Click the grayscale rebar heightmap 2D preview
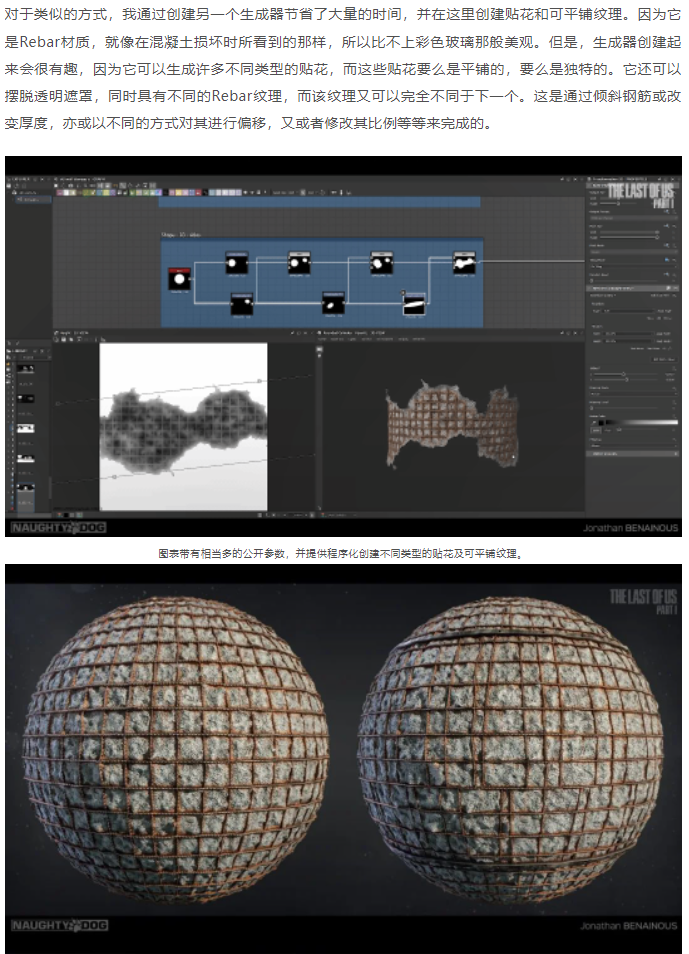Image resolution: width=689 pixels, height=954 pixels. [x=183, y=427]
